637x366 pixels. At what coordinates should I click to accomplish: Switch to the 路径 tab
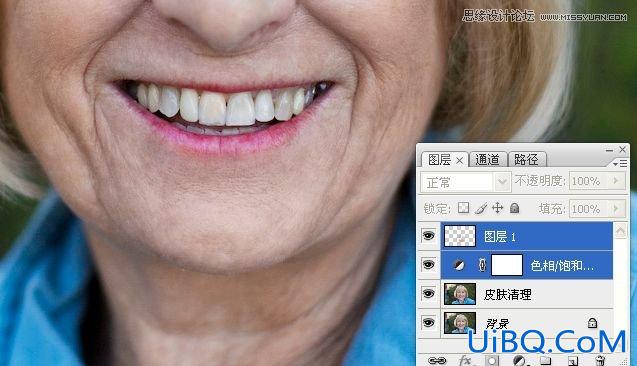pyautogui.click(x=526, y=160)
